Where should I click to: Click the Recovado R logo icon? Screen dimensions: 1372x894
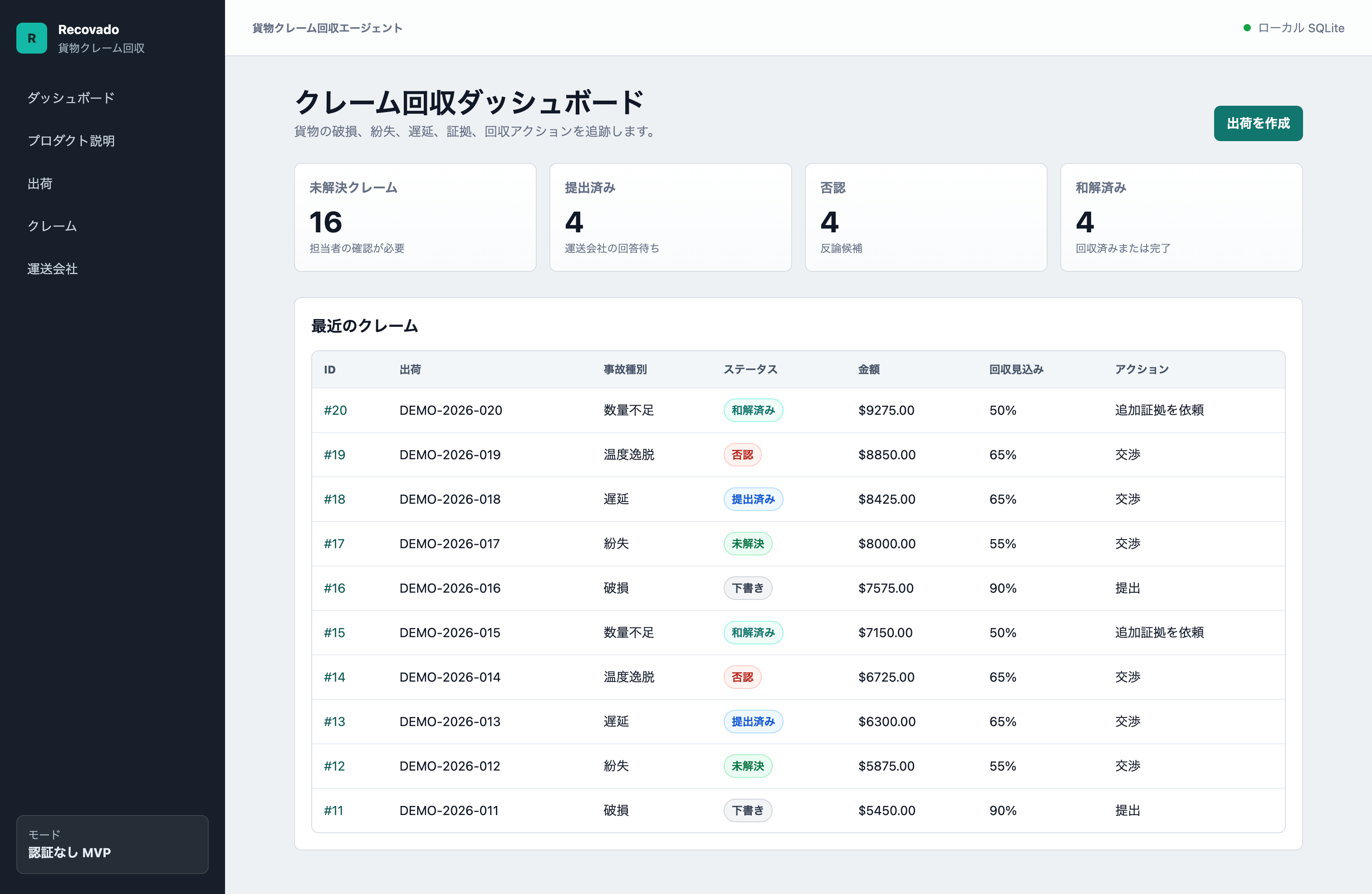tap(32, 38)
